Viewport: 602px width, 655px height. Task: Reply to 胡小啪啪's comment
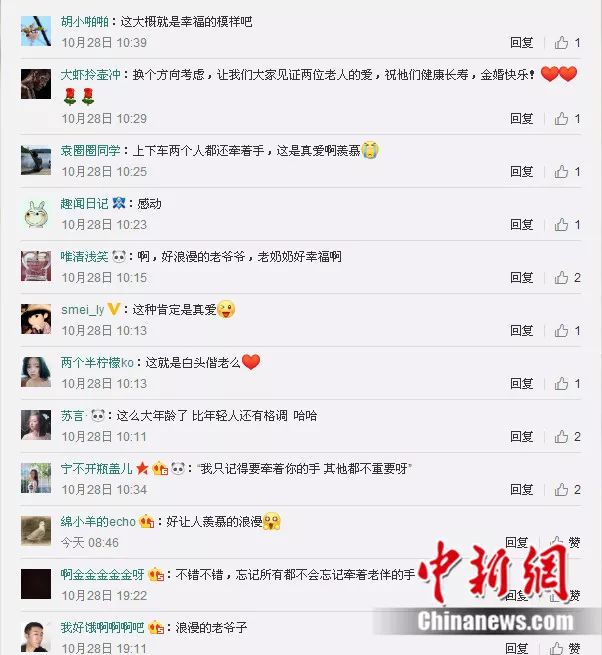pyautogui.click(x=522, y=43)
